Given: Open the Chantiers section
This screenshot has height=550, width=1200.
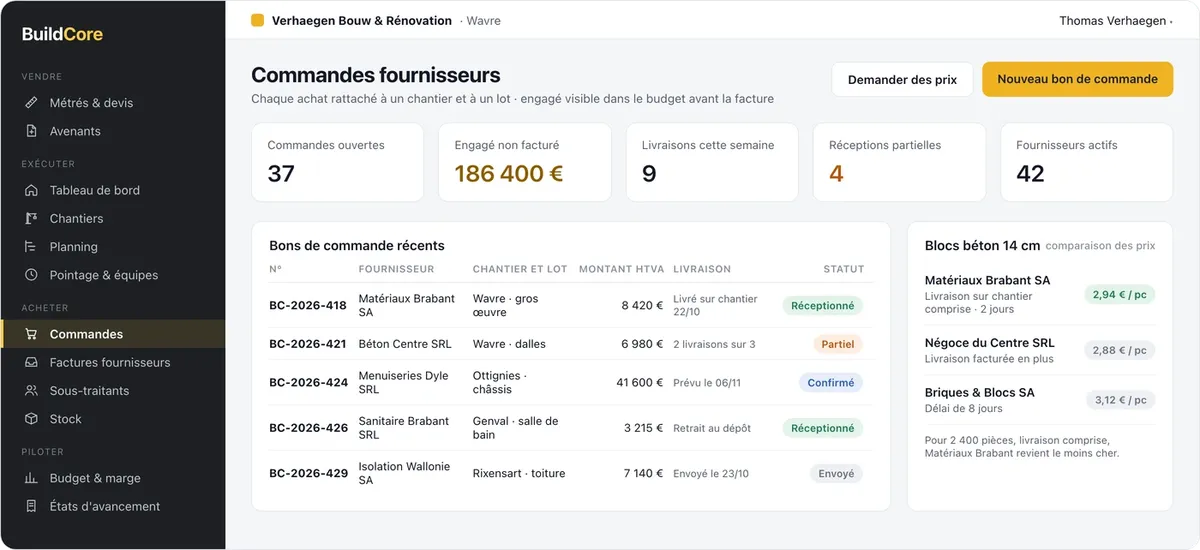Looking at the screenshot, I should [x=112, y=218].
